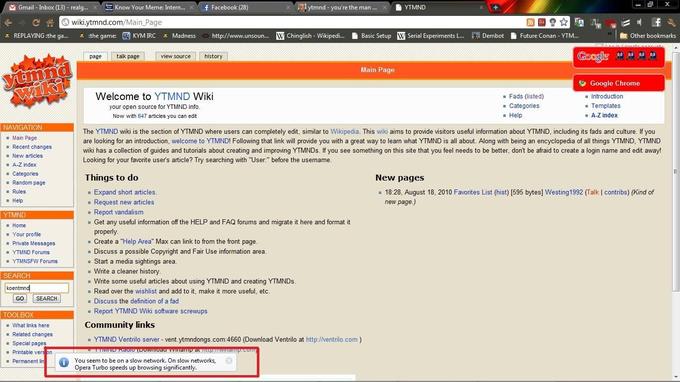Open Random page link in sidebar
Viewport: 680px width, 382px height.
[29, 183]
